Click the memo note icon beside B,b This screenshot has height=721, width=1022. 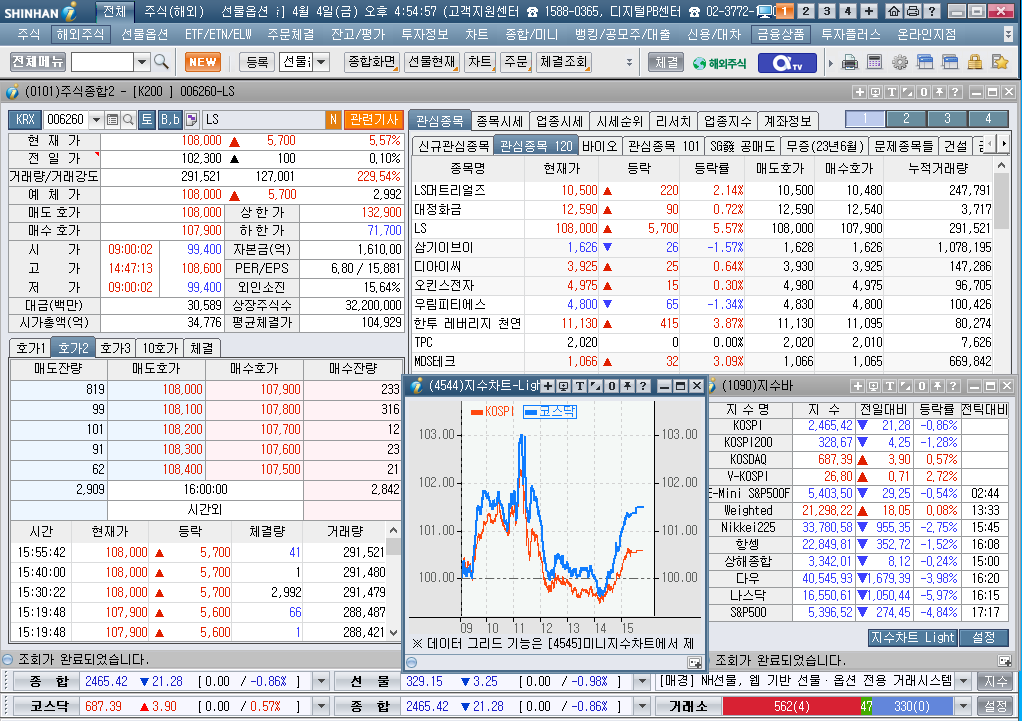coord(192,119)
